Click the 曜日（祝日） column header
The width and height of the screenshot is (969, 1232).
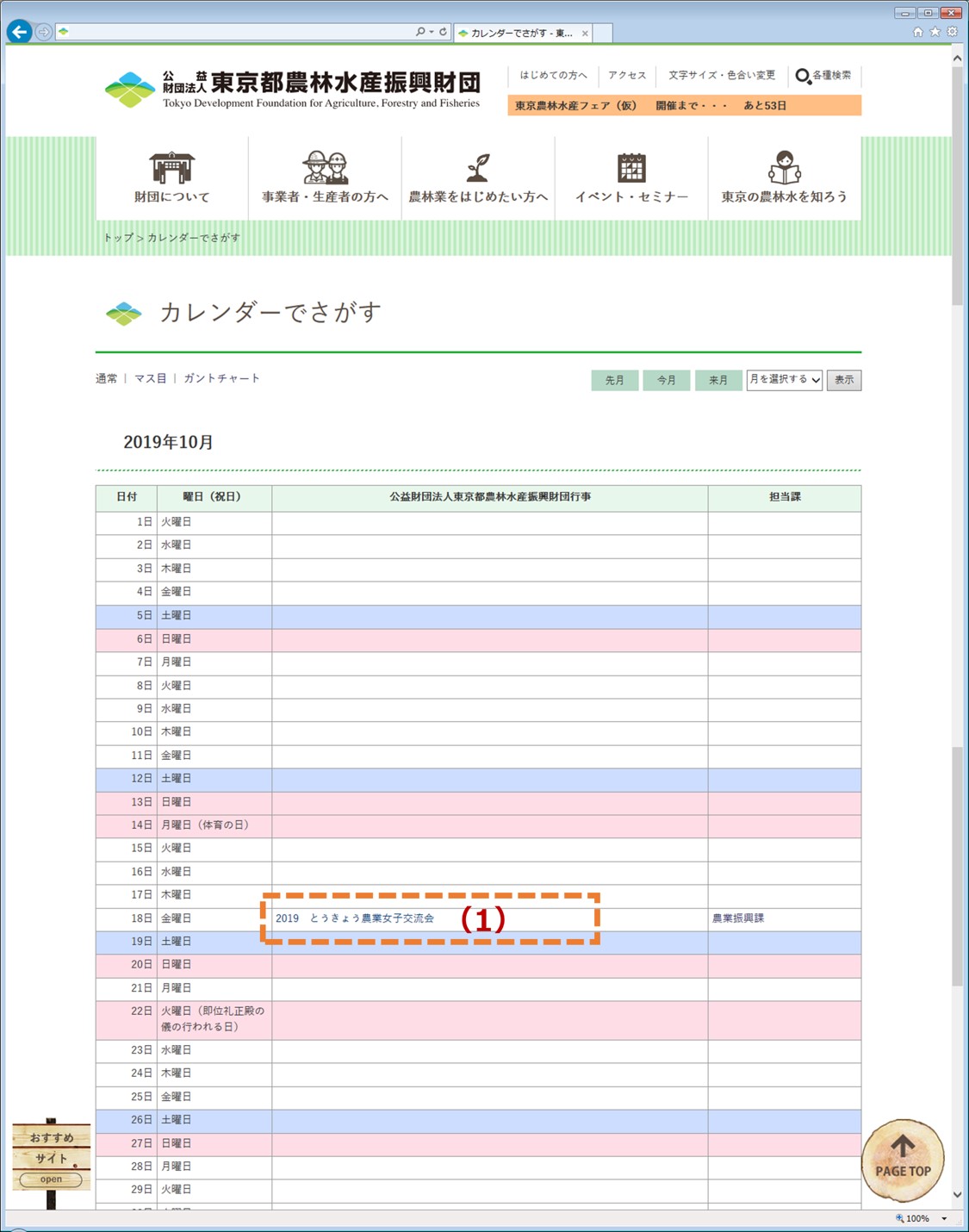pos(214,498)
